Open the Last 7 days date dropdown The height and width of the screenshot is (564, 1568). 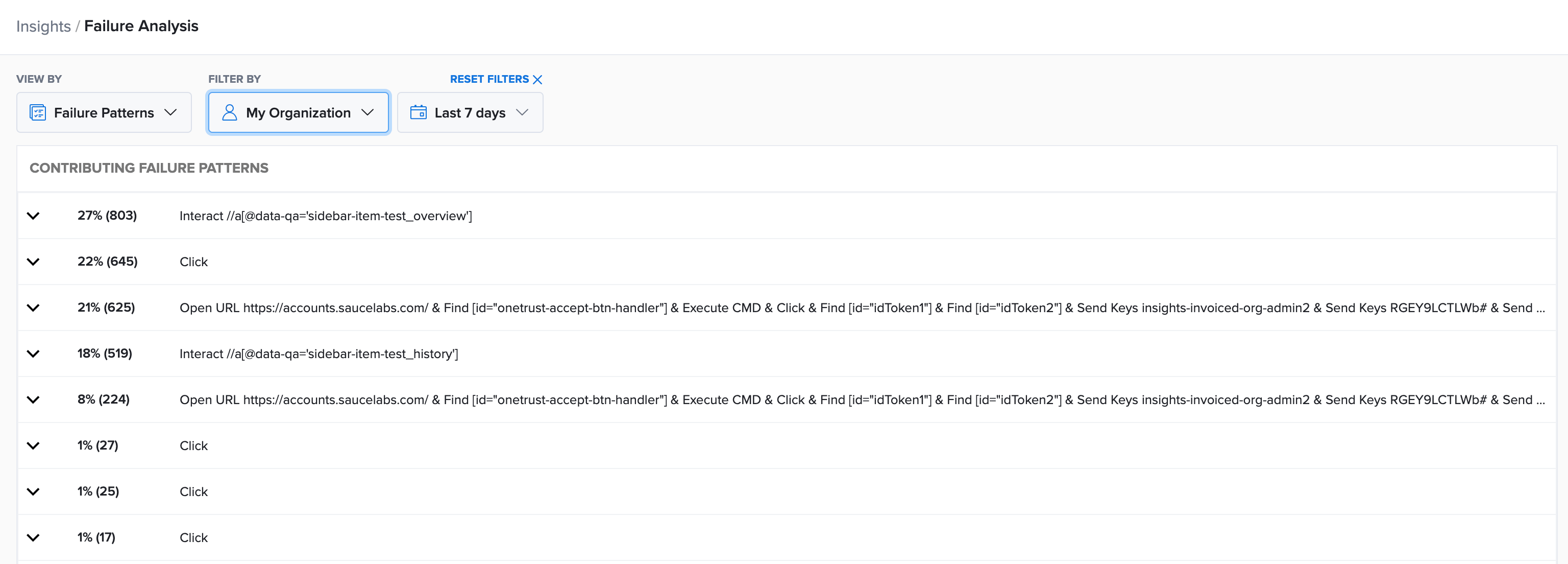pos(470,113)
